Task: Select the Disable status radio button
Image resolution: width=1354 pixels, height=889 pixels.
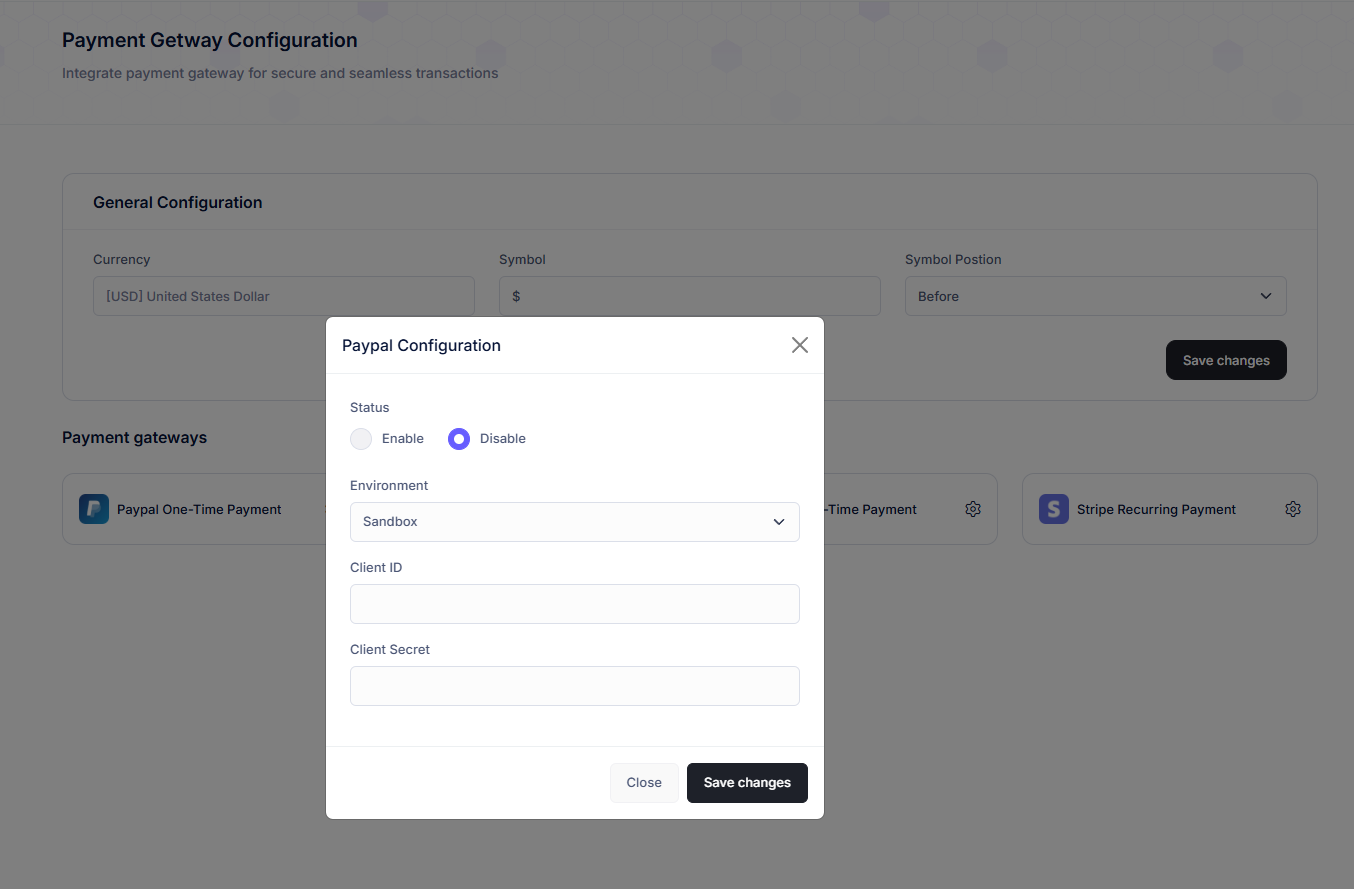Action: click(459, 439)
